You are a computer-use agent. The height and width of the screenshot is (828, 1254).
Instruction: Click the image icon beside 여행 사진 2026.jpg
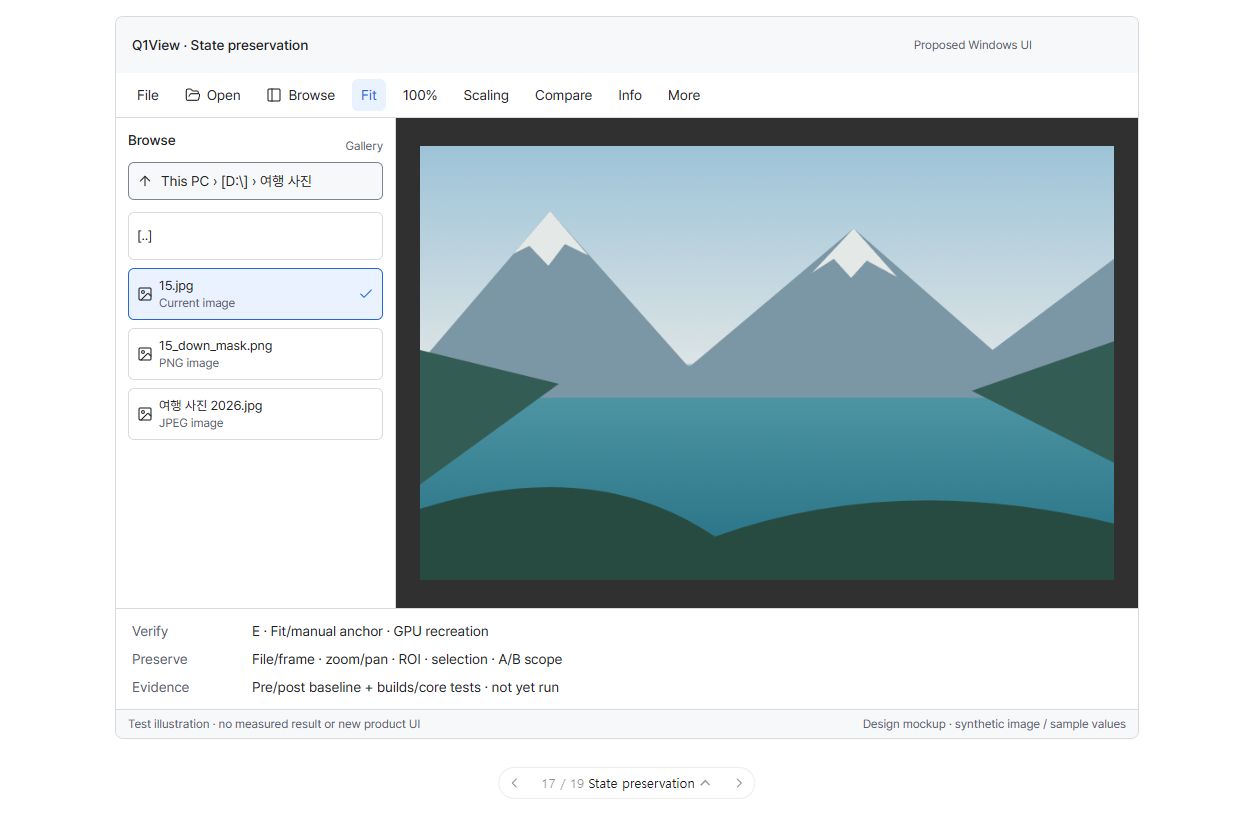click(x=145, y=414)
